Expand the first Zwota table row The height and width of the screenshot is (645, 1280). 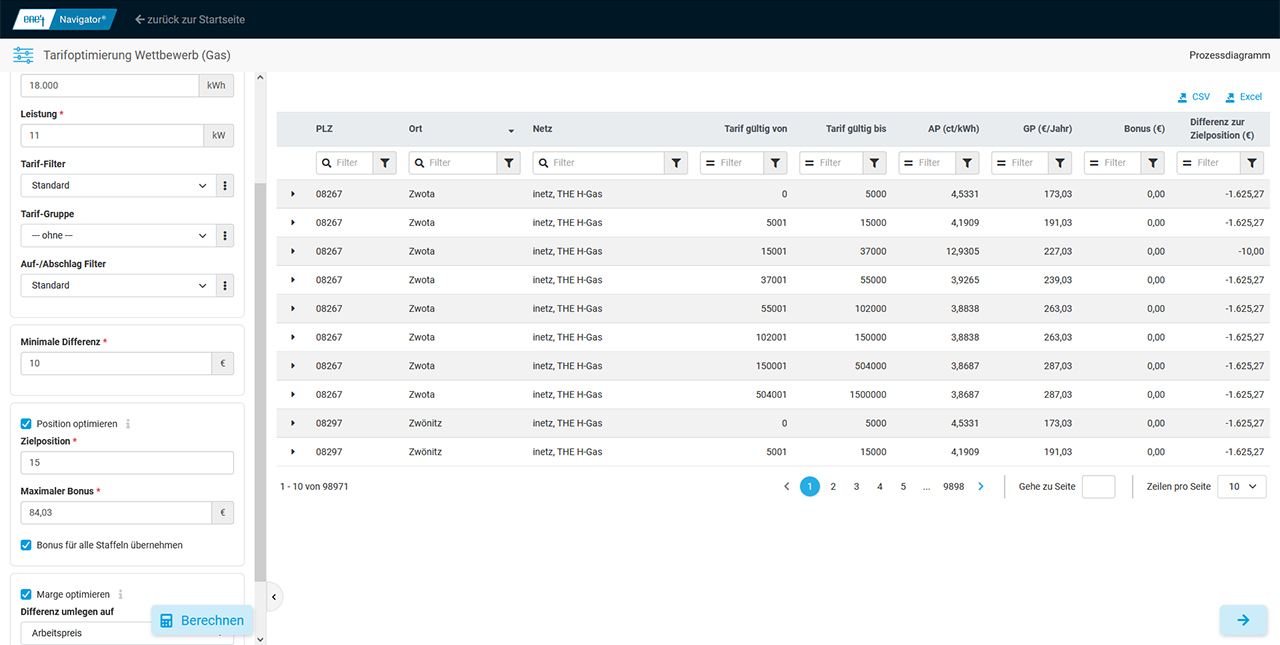coord(293,194)
